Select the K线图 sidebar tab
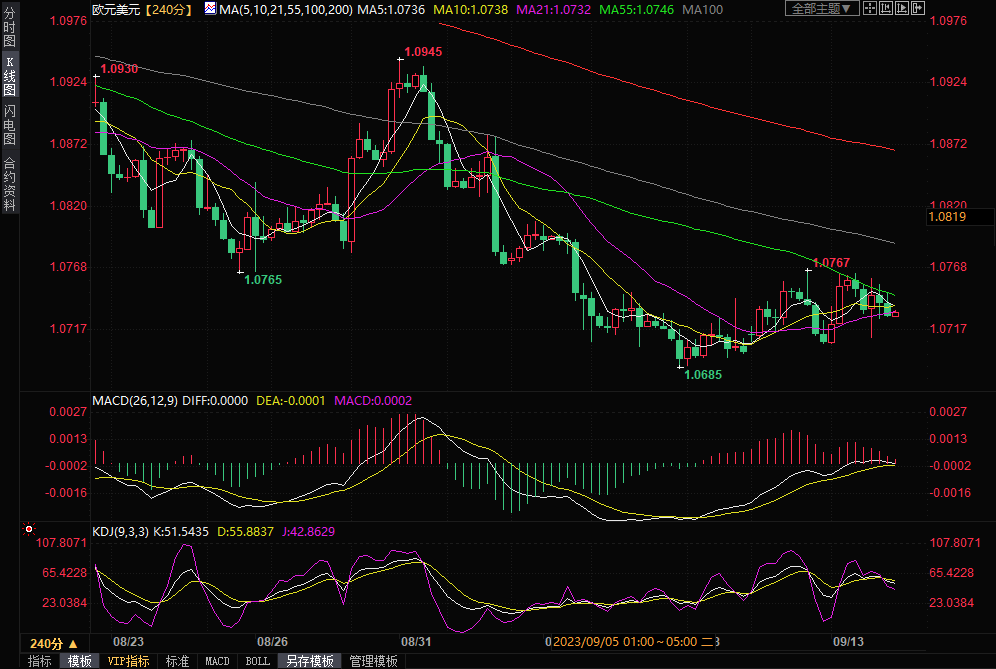Viewport: 996px width, 669px height. [x=10, y=77]
